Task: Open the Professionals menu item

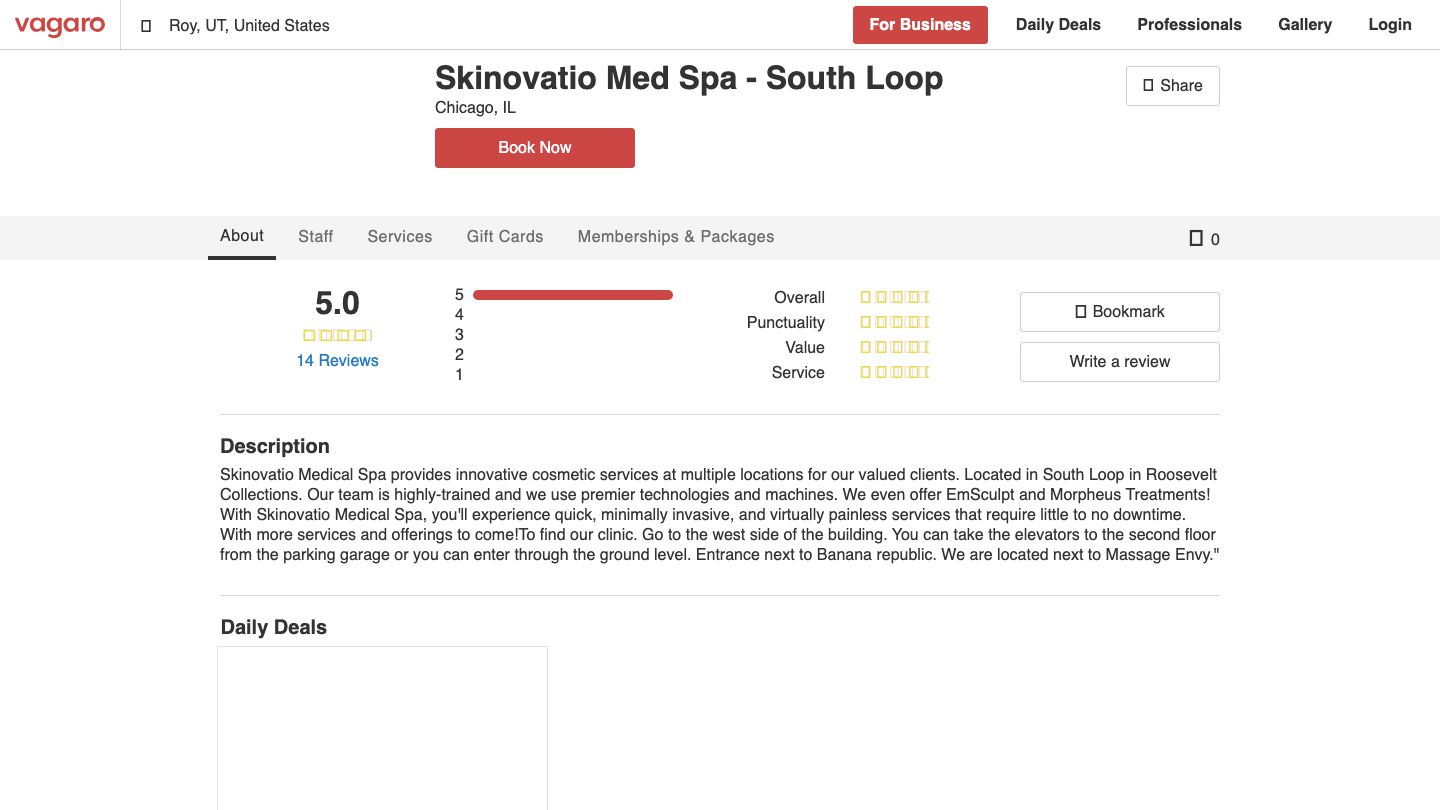Action: click(1189, 24)
